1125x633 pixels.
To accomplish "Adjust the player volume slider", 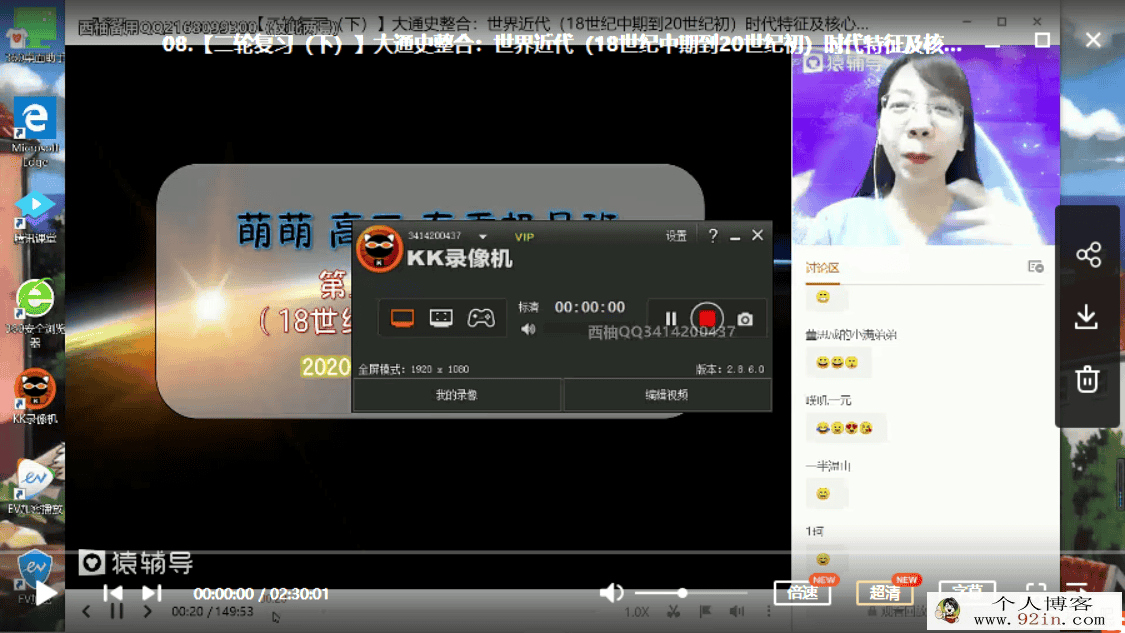I will point(690,593).
